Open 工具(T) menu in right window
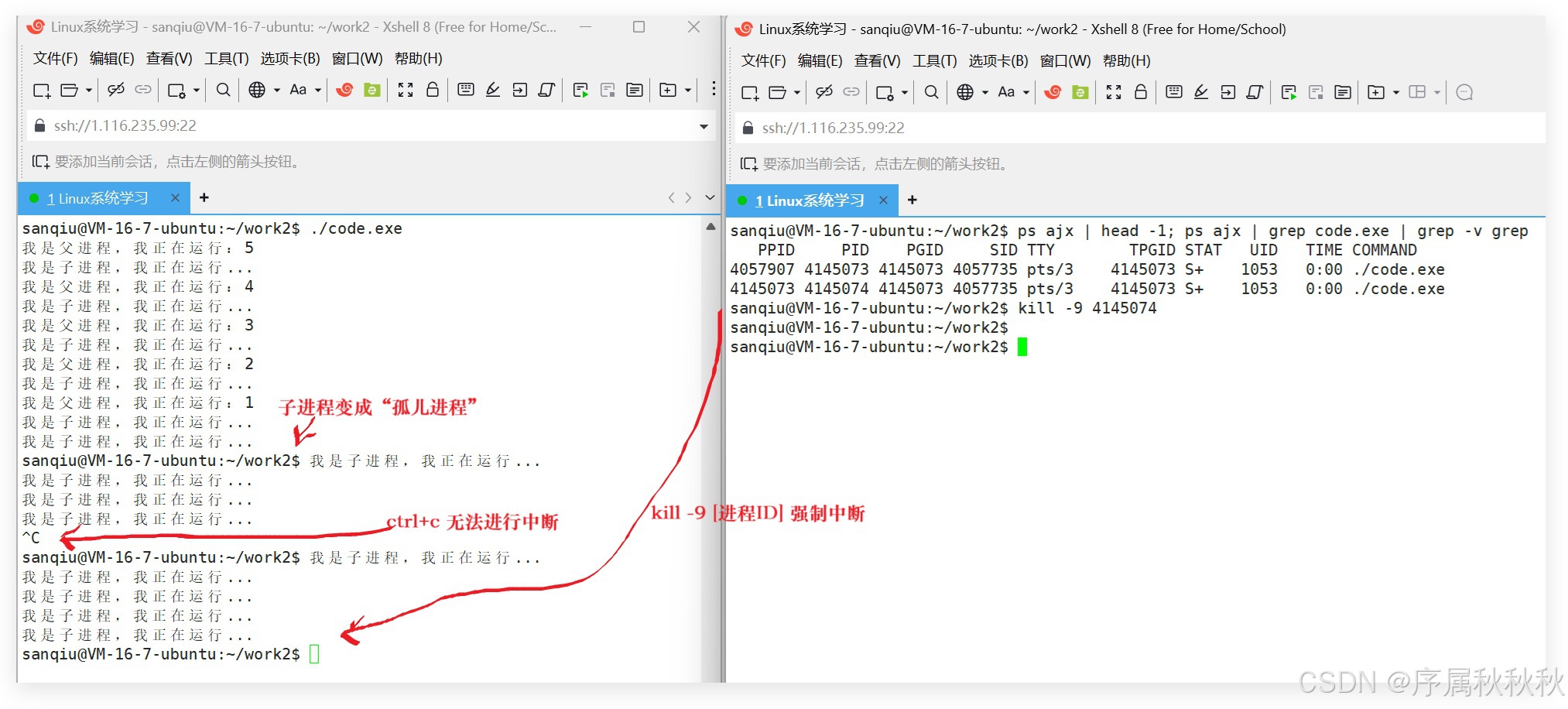 click(x=935, y=61)
